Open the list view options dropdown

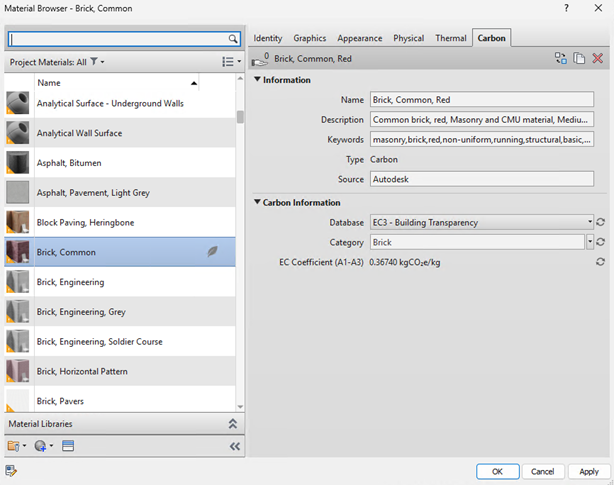click(x=231, y=62)
